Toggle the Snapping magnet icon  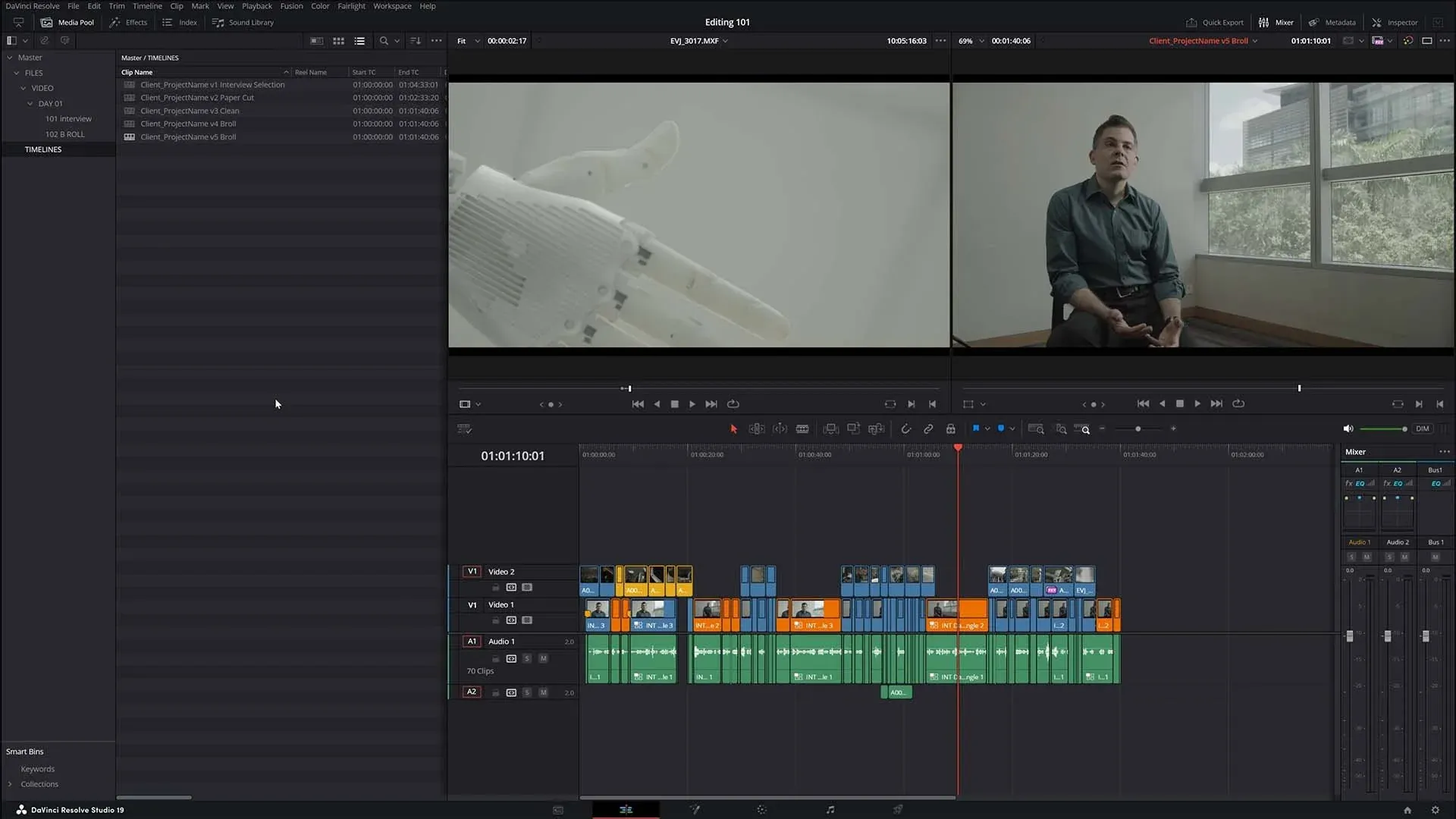coord(905,429)
